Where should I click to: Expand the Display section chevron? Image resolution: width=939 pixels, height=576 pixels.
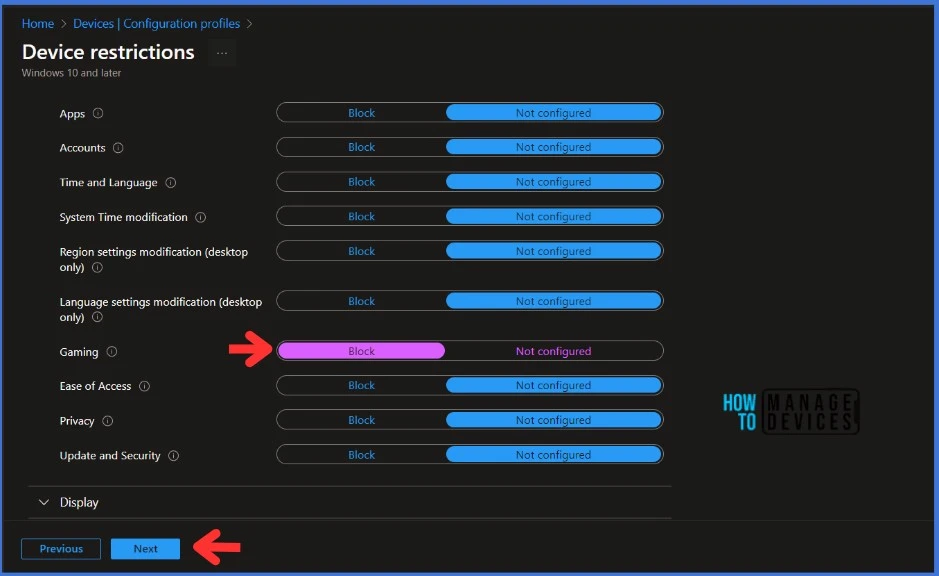tap(44, 502)
